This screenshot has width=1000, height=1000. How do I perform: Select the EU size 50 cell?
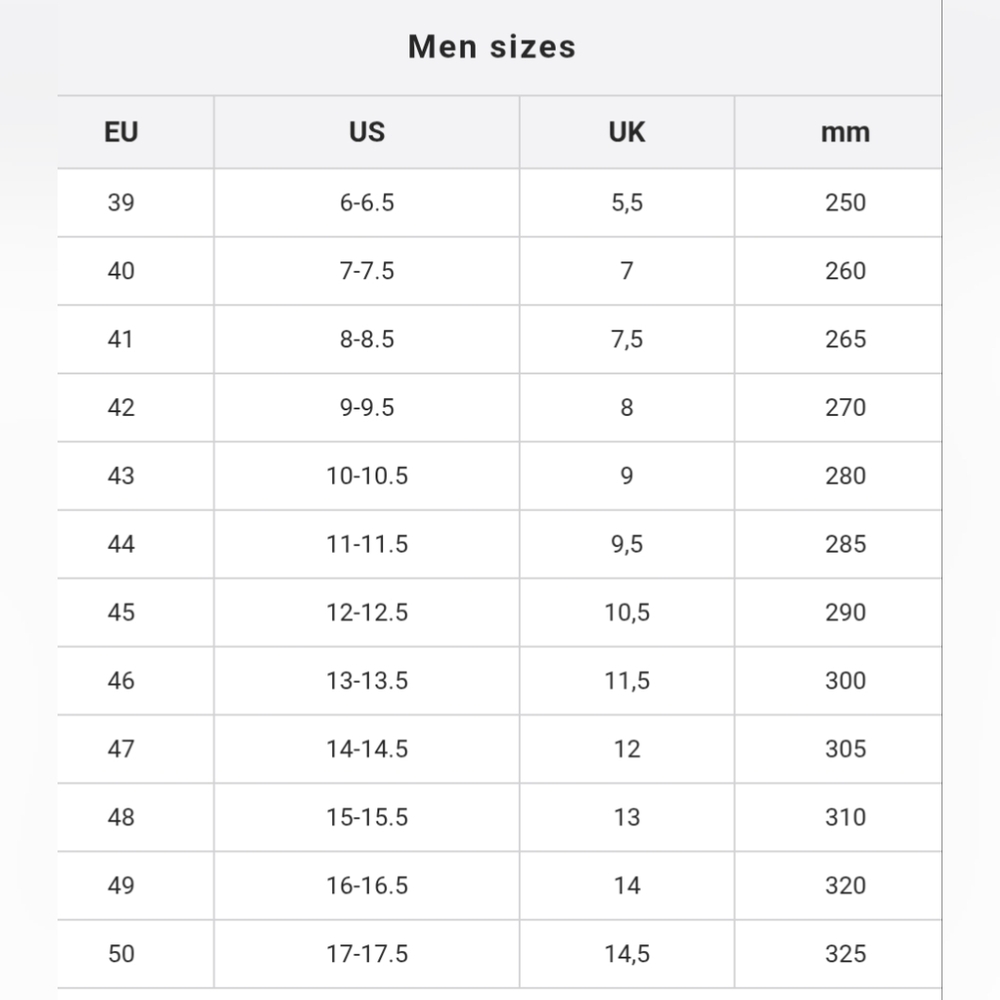(x=121, y=953)
